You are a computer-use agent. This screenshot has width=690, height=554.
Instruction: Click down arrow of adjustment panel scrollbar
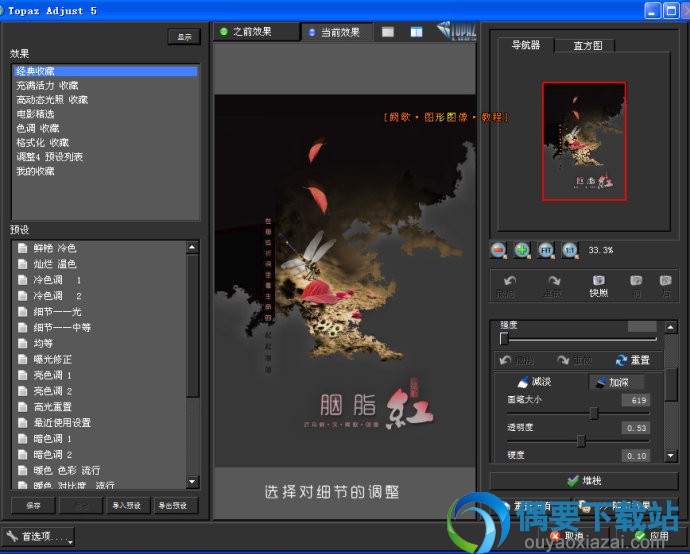point(670,455)
